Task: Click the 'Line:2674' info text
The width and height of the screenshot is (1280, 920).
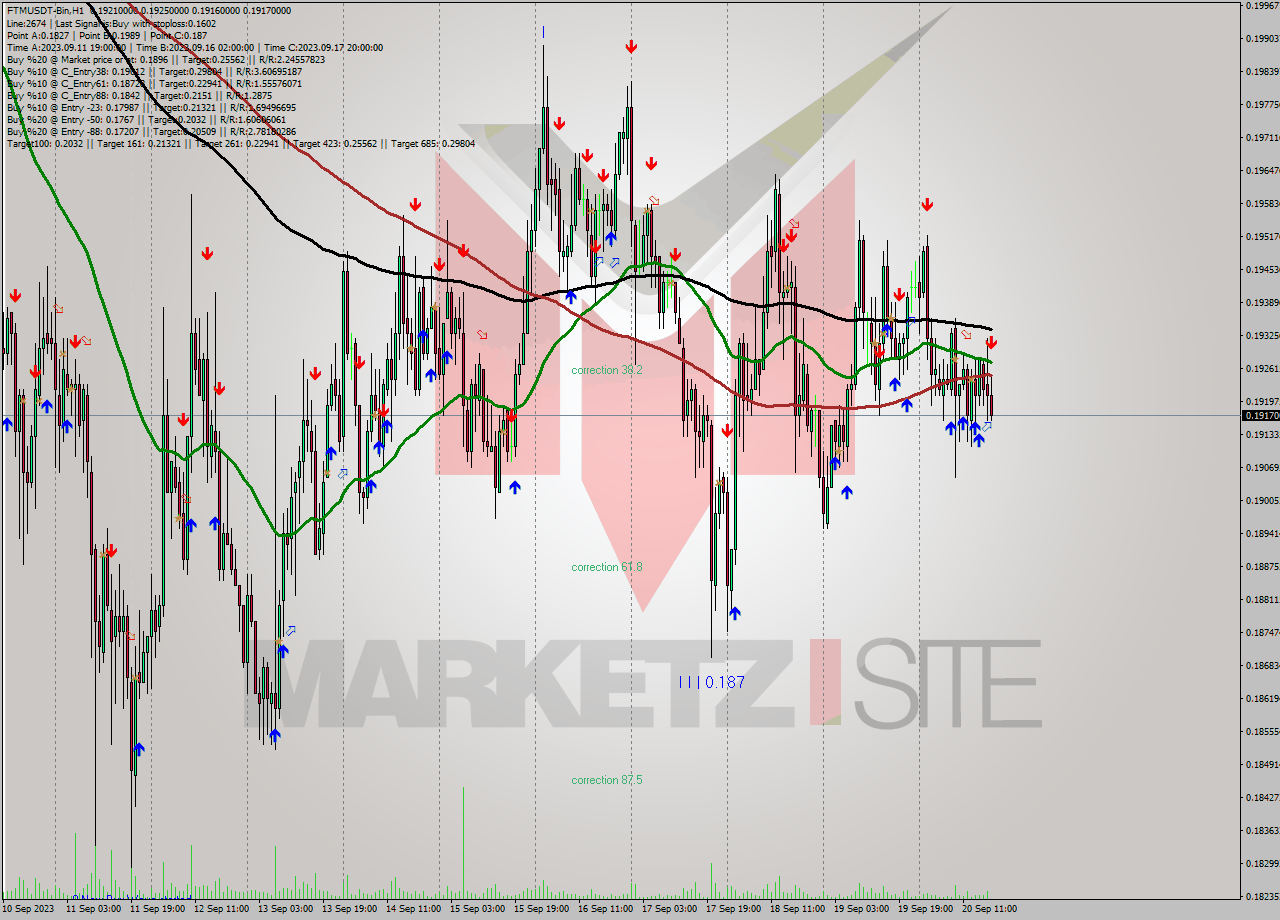Action: click(27, 23)
